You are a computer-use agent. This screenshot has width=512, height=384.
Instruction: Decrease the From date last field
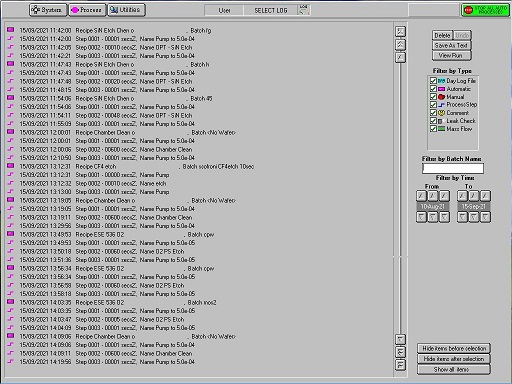click(444, 217)
